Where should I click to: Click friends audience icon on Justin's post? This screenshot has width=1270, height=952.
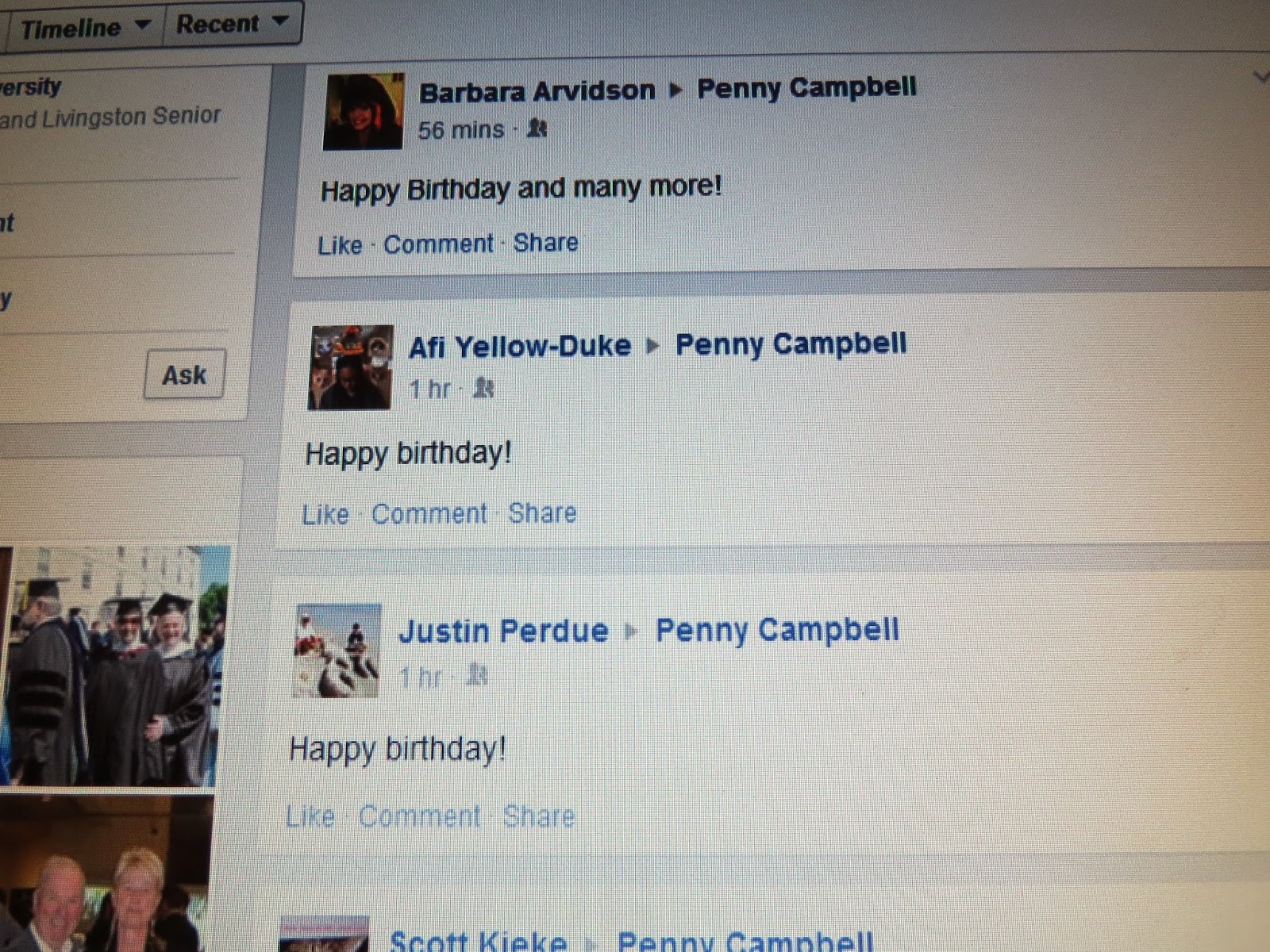pos(476,674)
